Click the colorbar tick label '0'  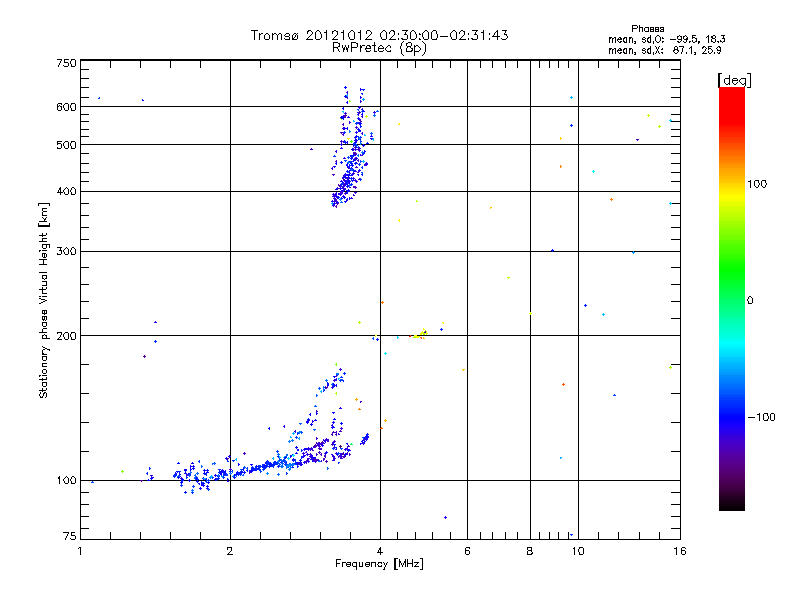pyautogui.click(x=750, y=301)
